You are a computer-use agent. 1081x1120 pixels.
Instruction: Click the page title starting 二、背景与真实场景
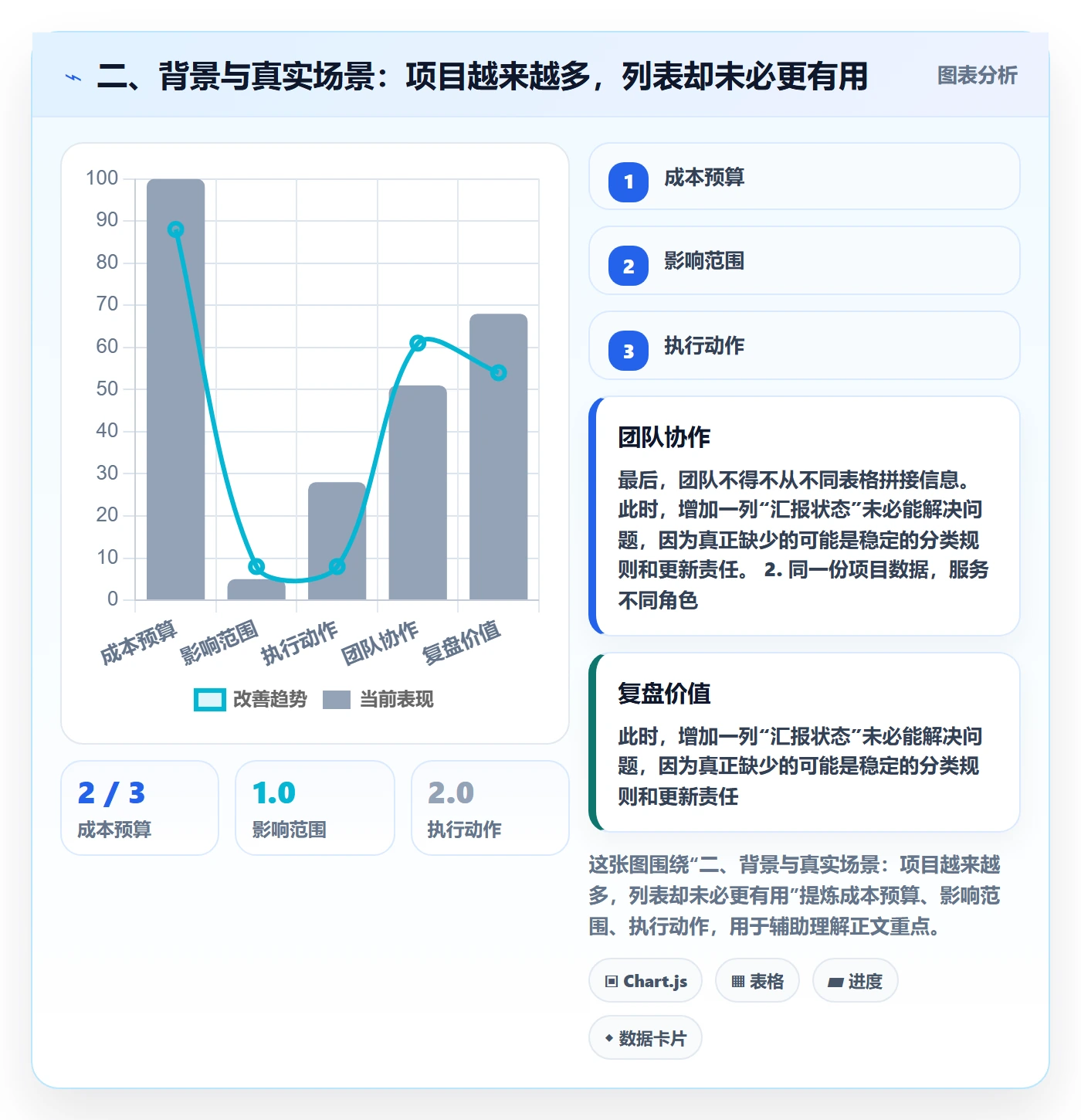click(483, 76)
